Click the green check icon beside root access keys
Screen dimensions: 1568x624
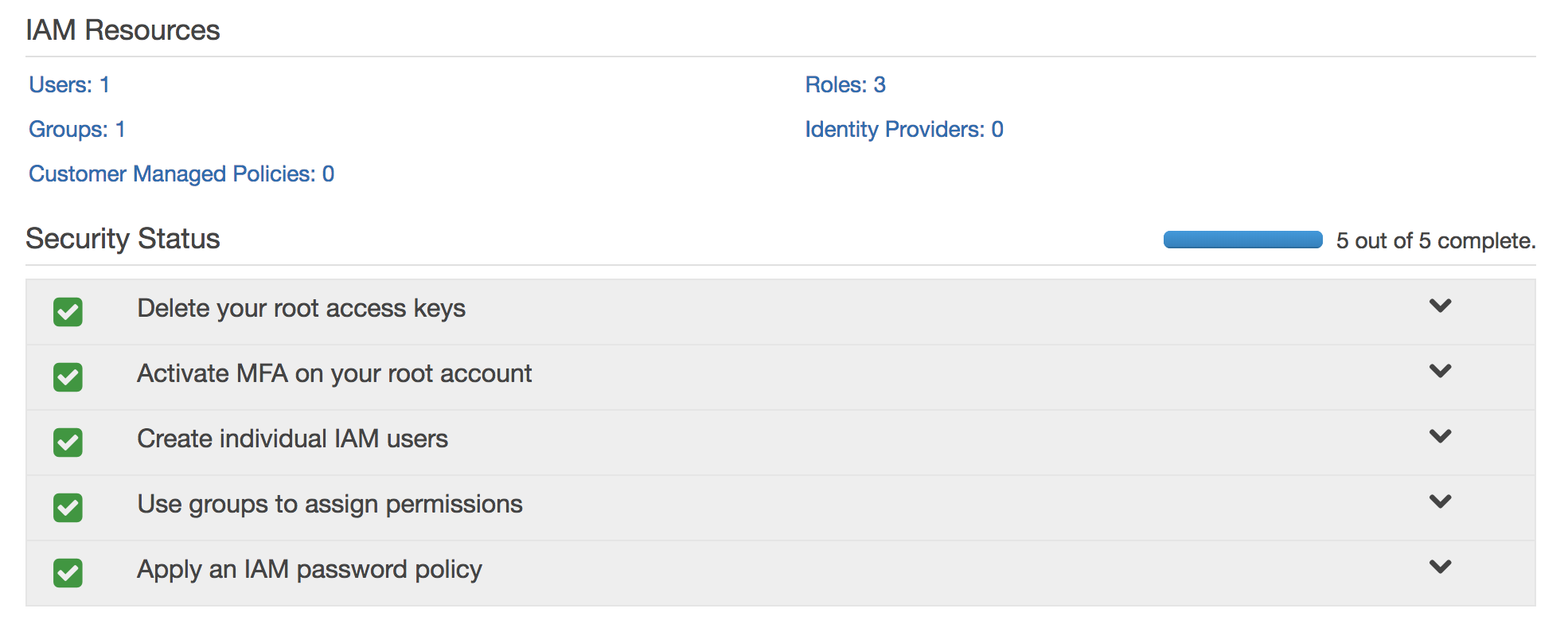point(68,312)
